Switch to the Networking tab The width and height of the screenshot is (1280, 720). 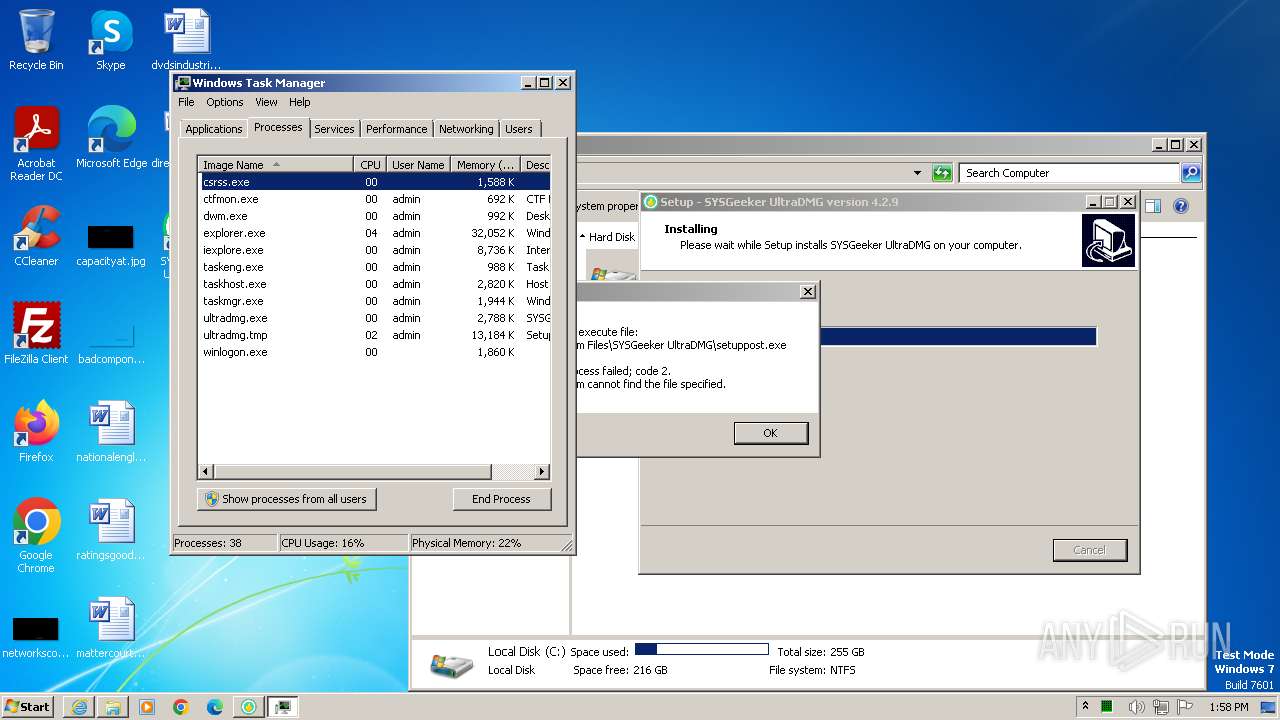(466, 129)
